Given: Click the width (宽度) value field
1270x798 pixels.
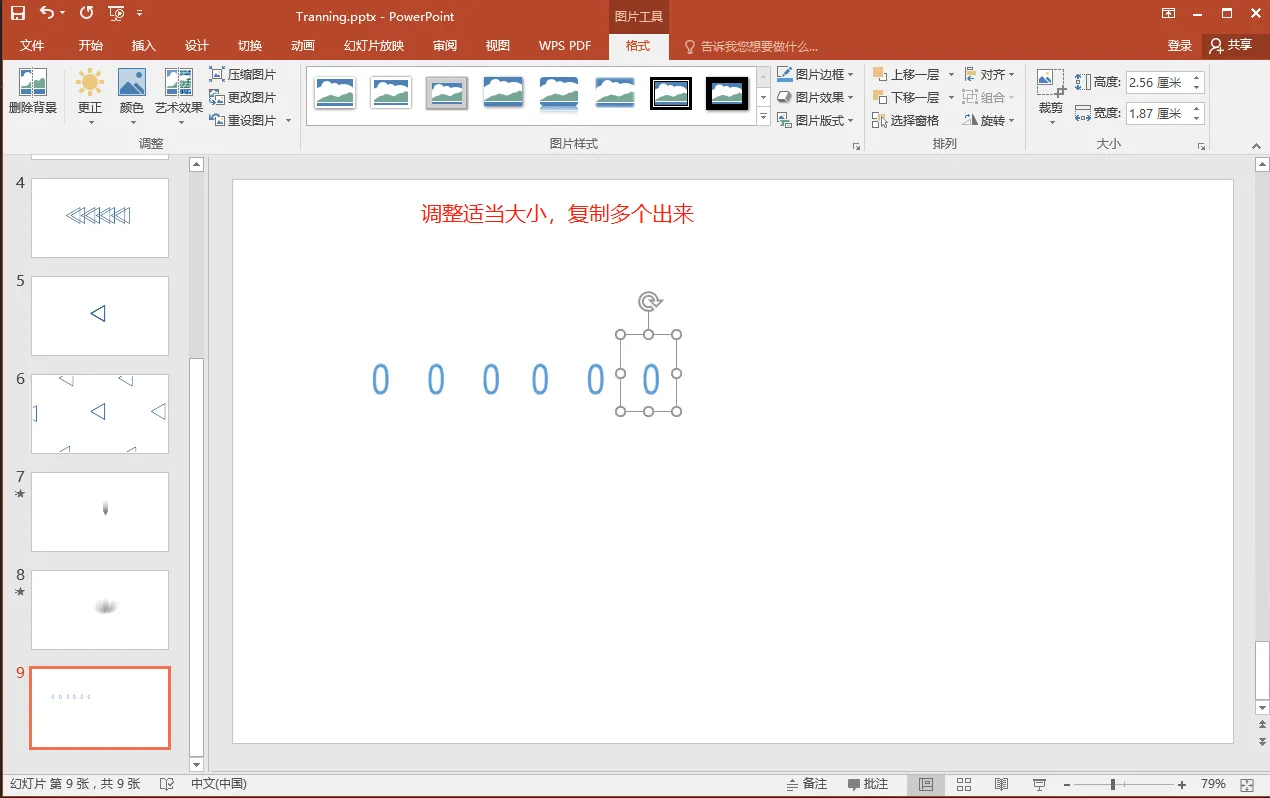Looking at the screenshot, I should [x=1157, y=113].
